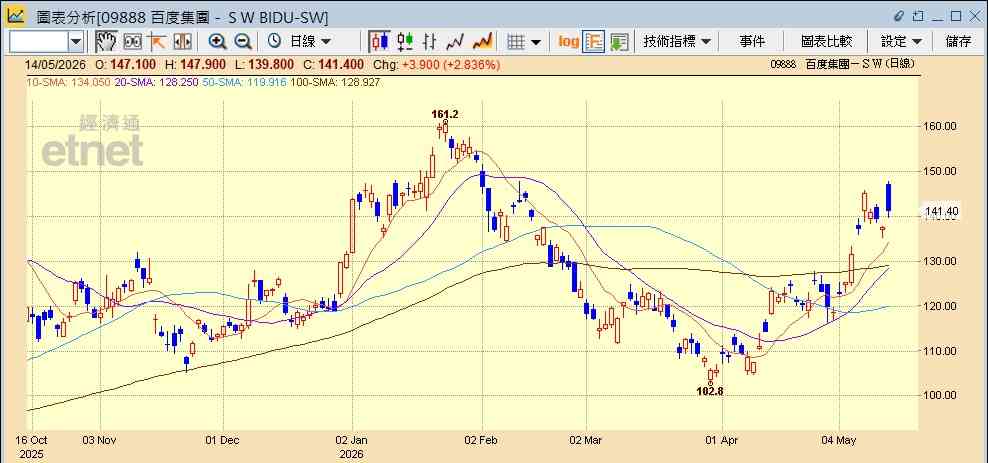Toggle the legend display icon

[x=594, y=42]
